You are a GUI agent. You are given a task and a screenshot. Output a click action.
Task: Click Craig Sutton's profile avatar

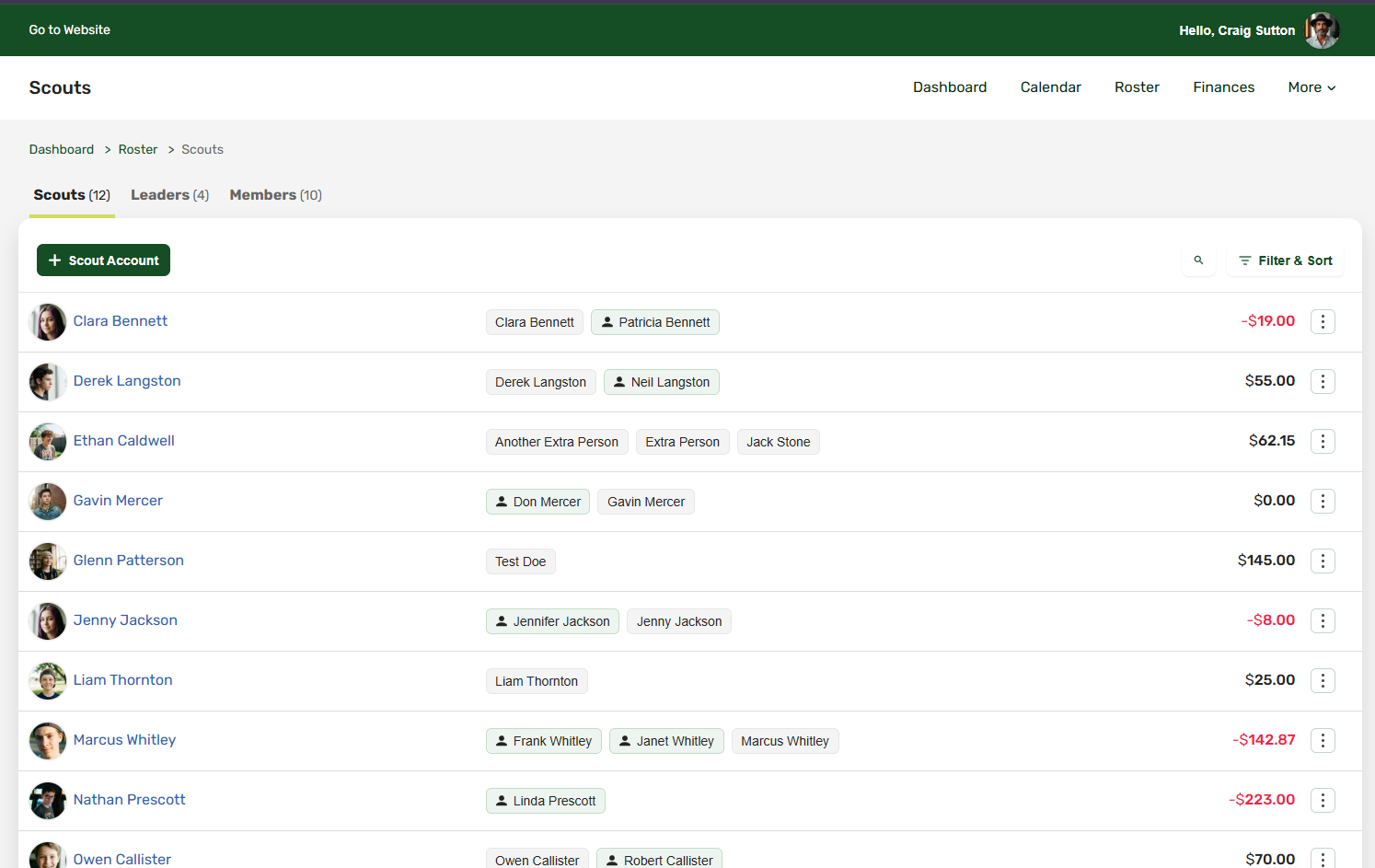(1322, 30)
